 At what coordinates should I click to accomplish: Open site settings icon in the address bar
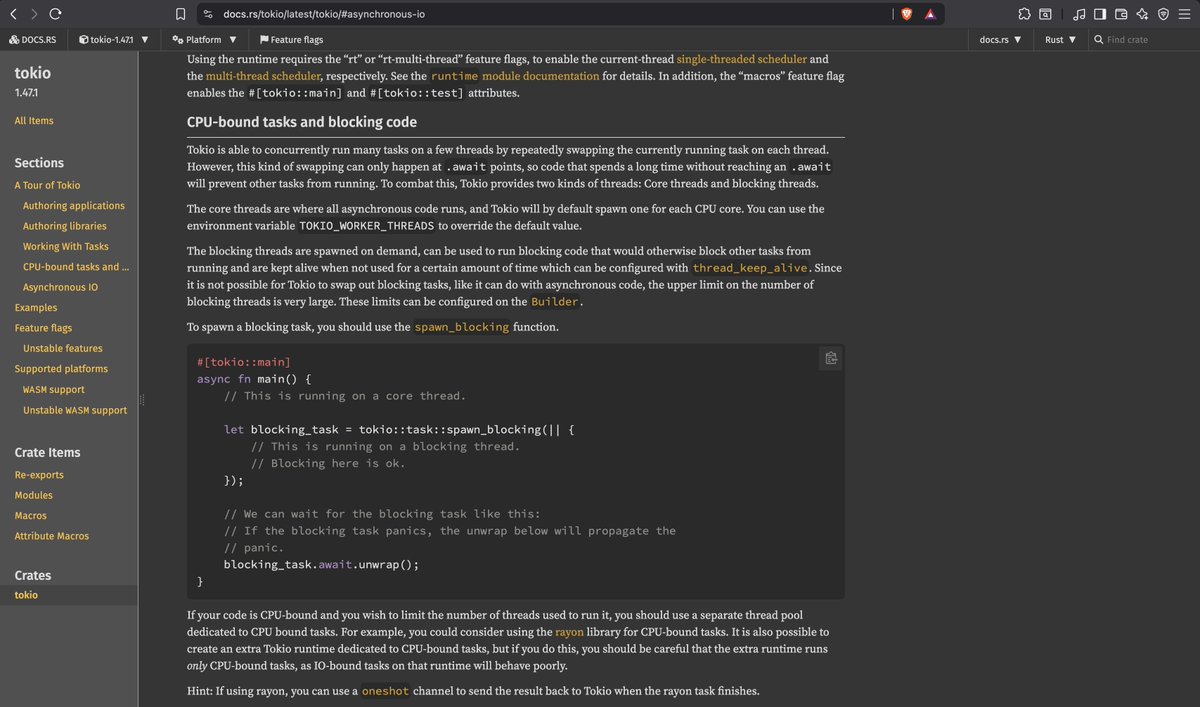click(x=208, y=14)
